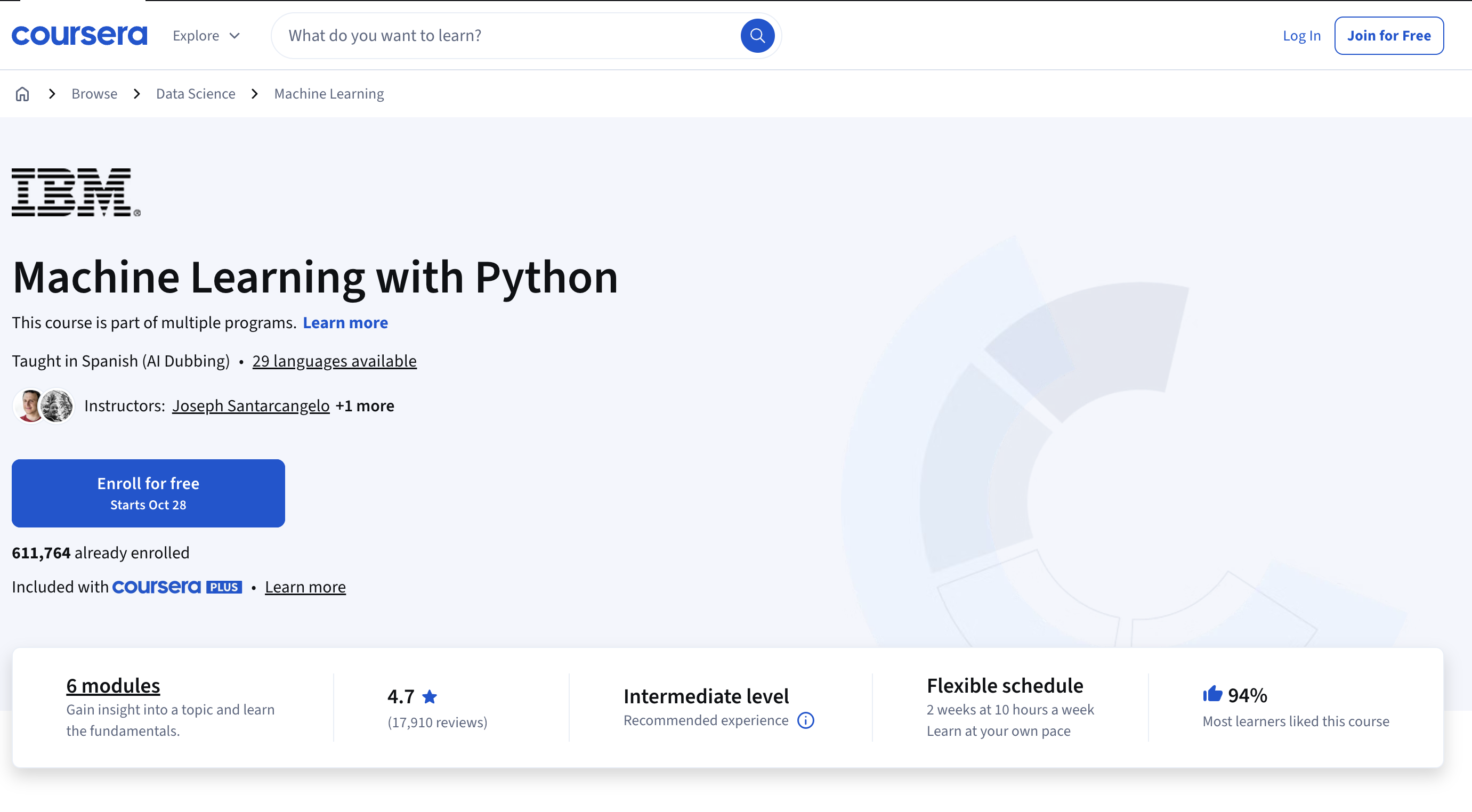Click the Coursera logo
Screen dimensions: 1472x812
pos(79,35)
